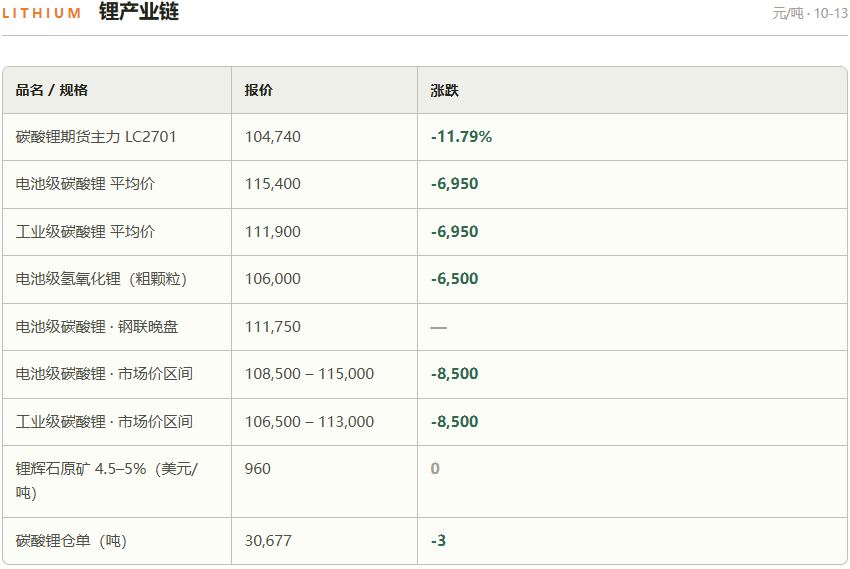Click the price 104,740
The width and height of the screenshot is (850, 569).
tap(273, 137)
